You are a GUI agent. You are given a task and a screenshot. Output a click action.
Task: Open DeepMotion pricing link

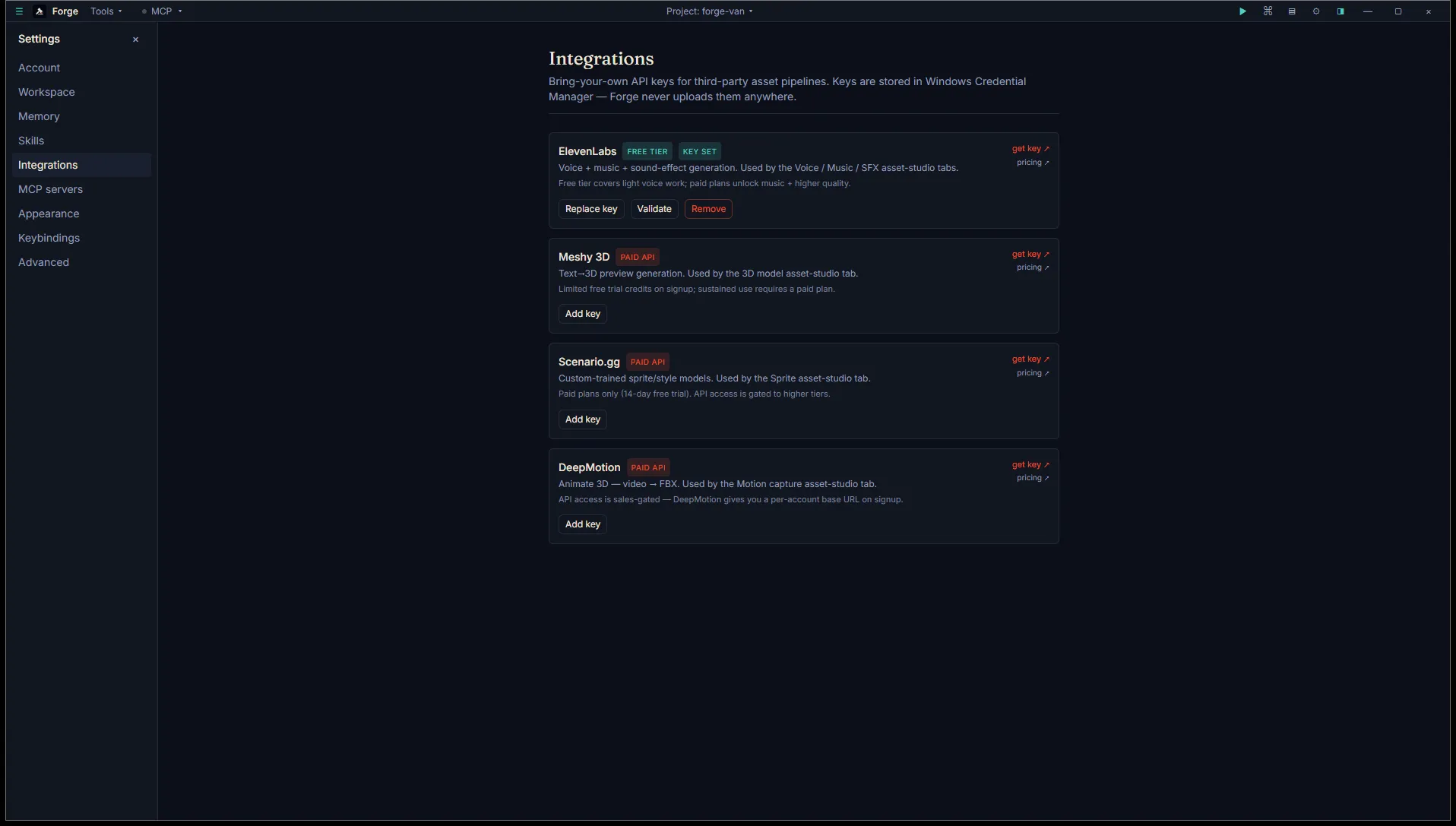point(1033,478)
